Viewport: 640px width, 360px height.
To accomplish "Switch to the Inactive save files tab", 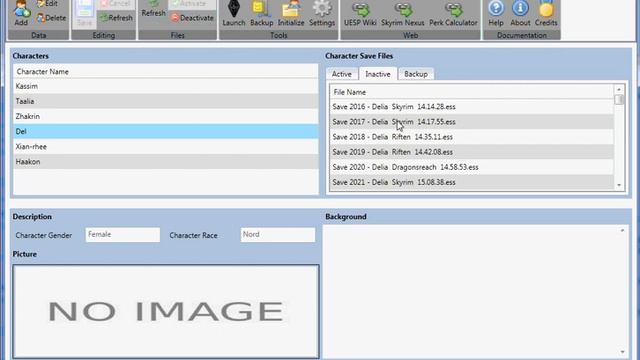I will point(378,74).
